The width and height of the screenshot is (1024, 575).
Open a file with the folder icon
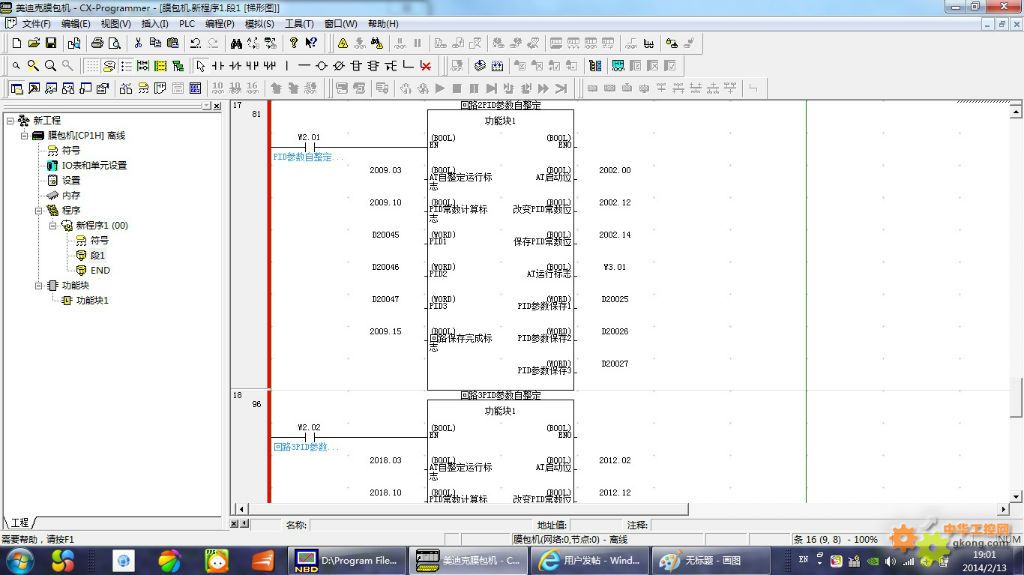tap(34, 43)
